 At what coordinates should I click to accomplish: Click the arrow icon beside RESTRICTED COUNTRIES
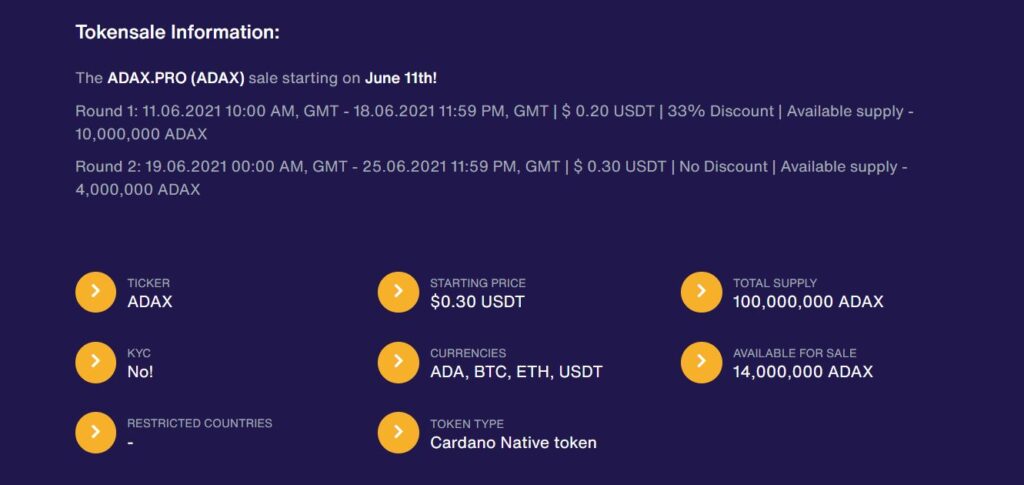click(x=96, y=432)
